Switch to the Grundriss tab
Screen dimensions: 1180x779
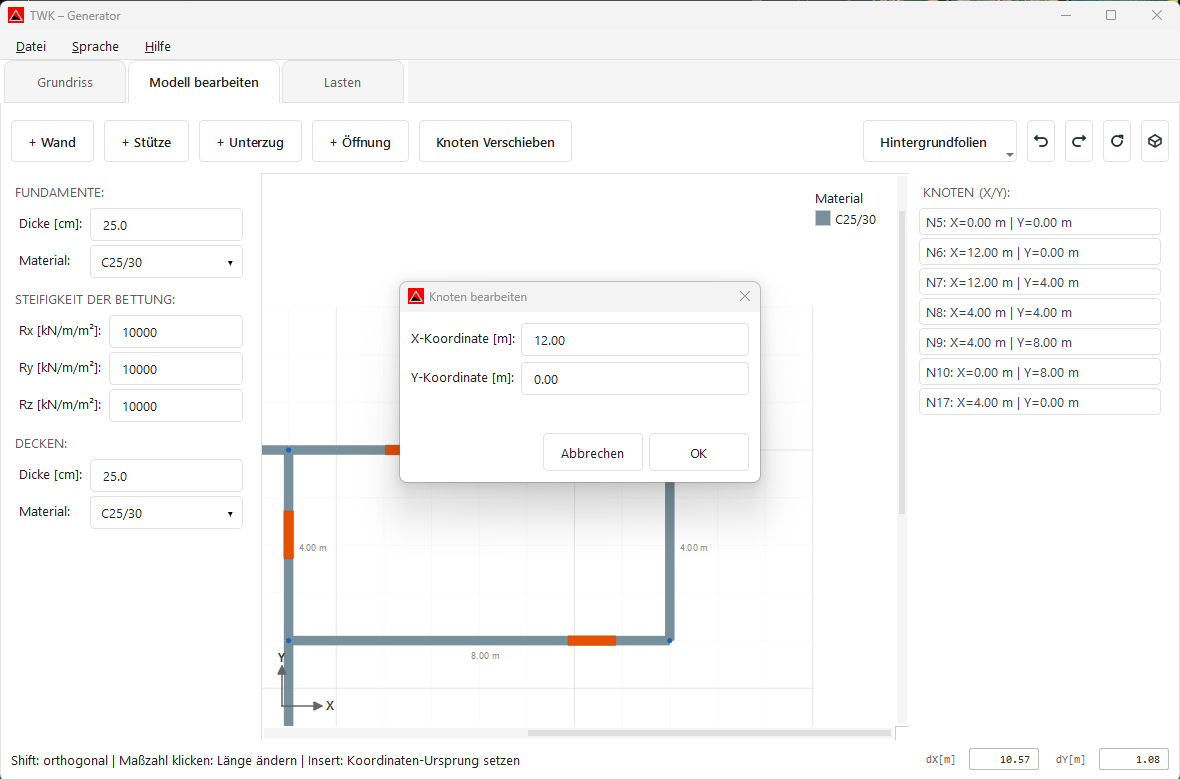click(x=65, y=83)
